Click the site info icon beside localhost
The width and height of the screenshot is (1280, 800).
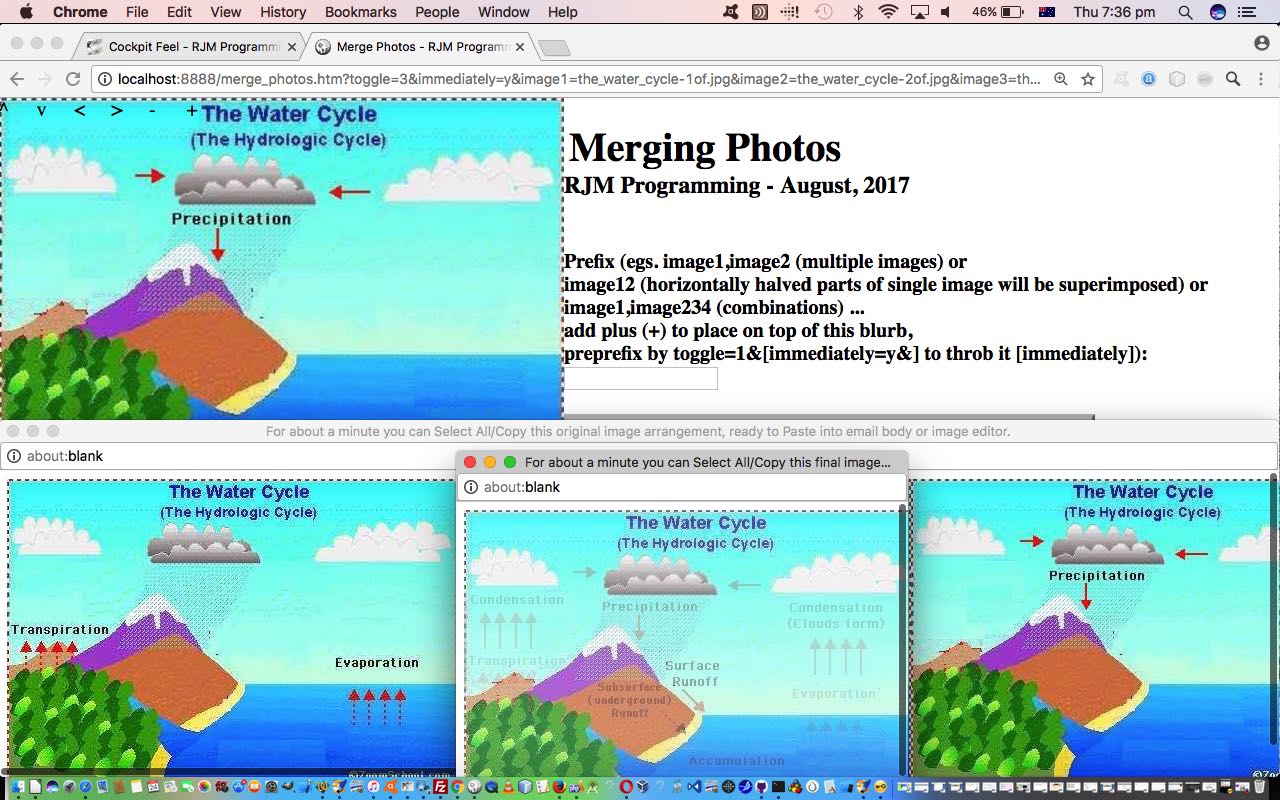click(x=105, y=79)
